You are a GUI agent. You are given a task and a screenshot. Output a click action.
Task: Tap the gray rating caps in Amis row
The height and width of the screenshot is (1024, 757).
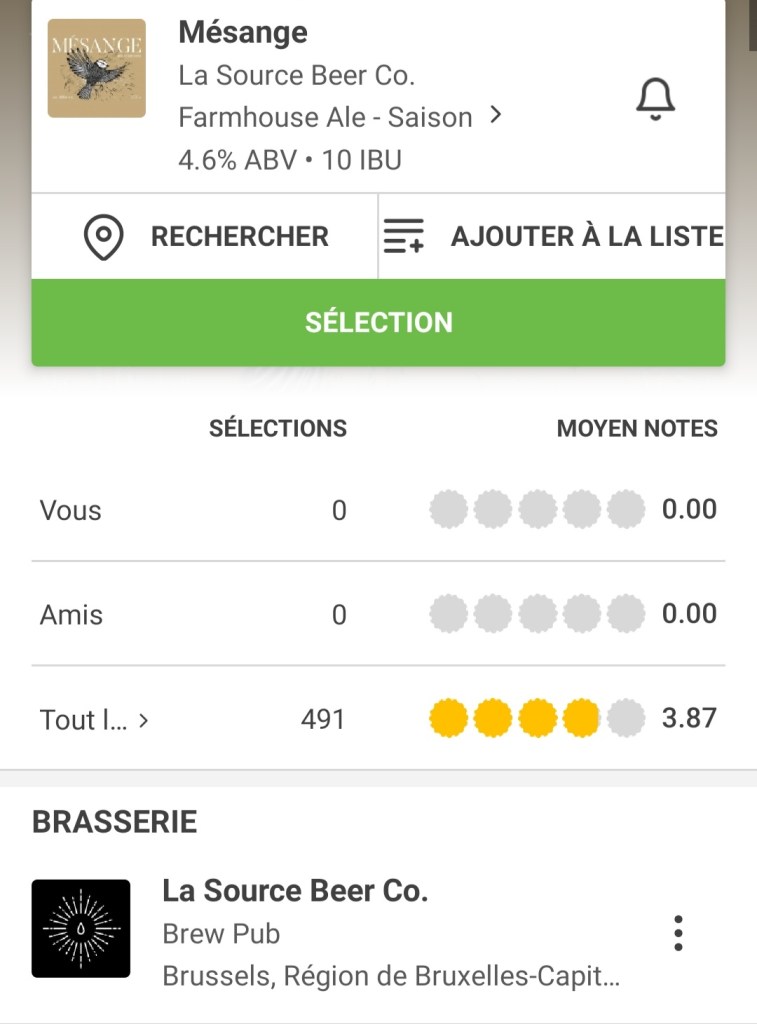click(x=537, y=614)
